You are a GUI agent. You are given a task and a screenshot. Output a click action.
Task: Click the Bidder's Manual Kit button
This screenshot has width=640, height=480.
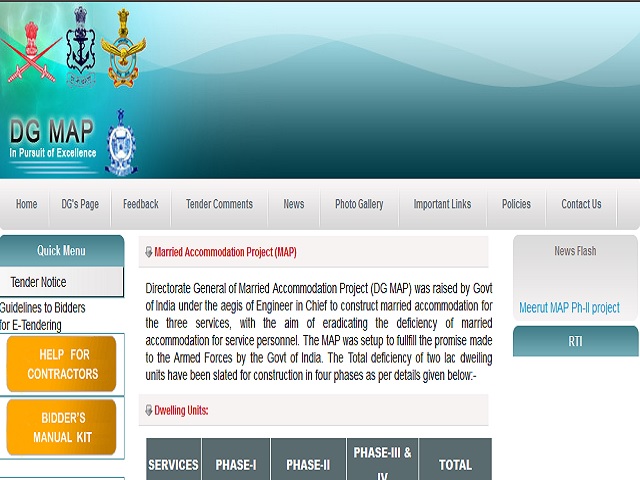point(62,427)
